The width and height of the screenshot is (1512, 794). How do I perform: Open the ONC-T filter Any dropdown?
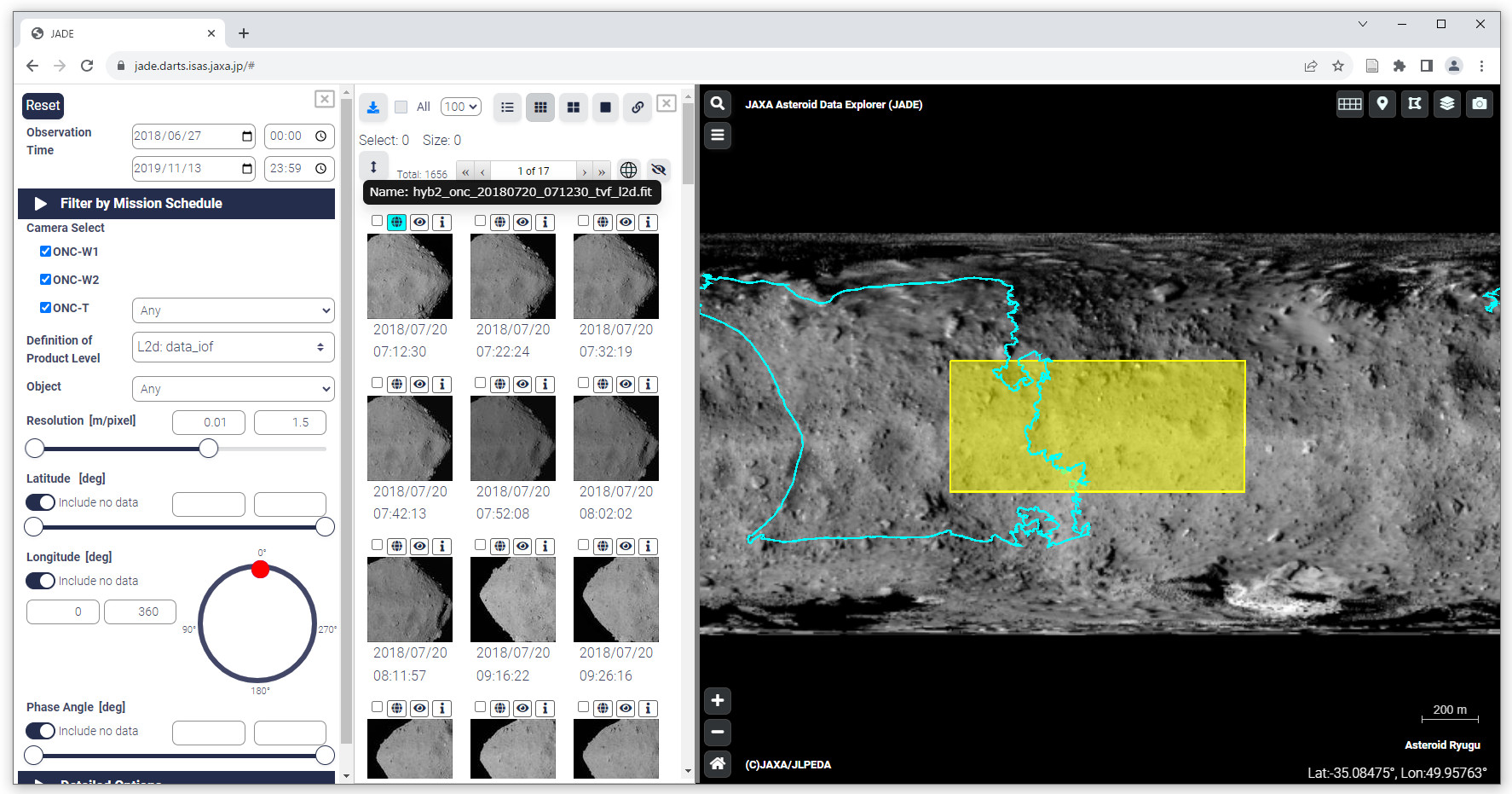pos(233,310)
